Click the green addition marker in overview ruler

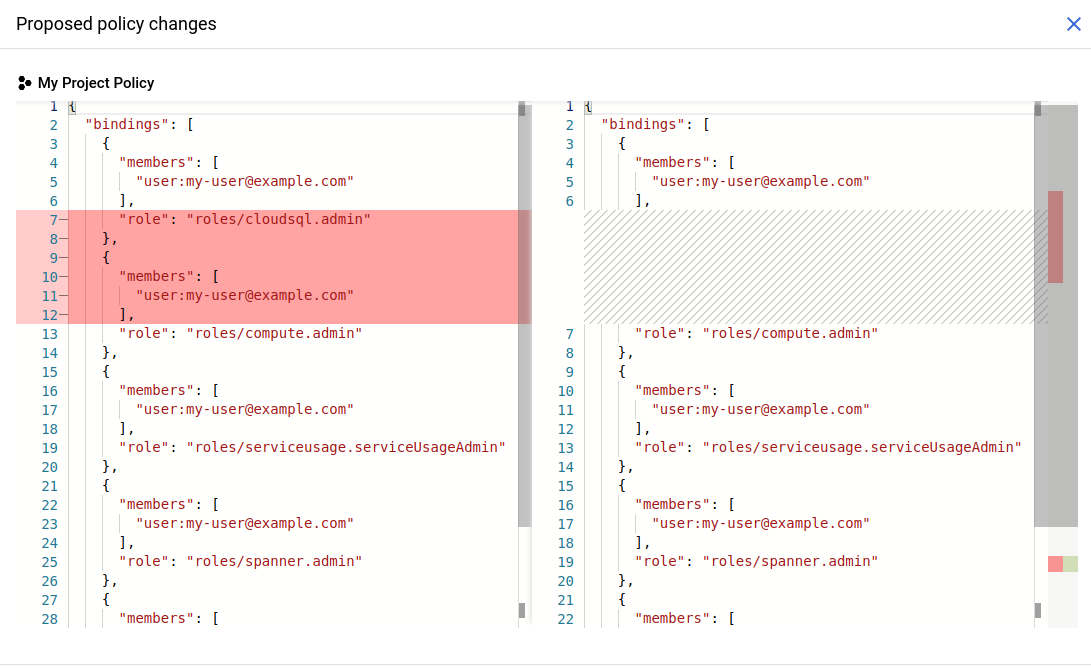click(x=1071, y=564)
